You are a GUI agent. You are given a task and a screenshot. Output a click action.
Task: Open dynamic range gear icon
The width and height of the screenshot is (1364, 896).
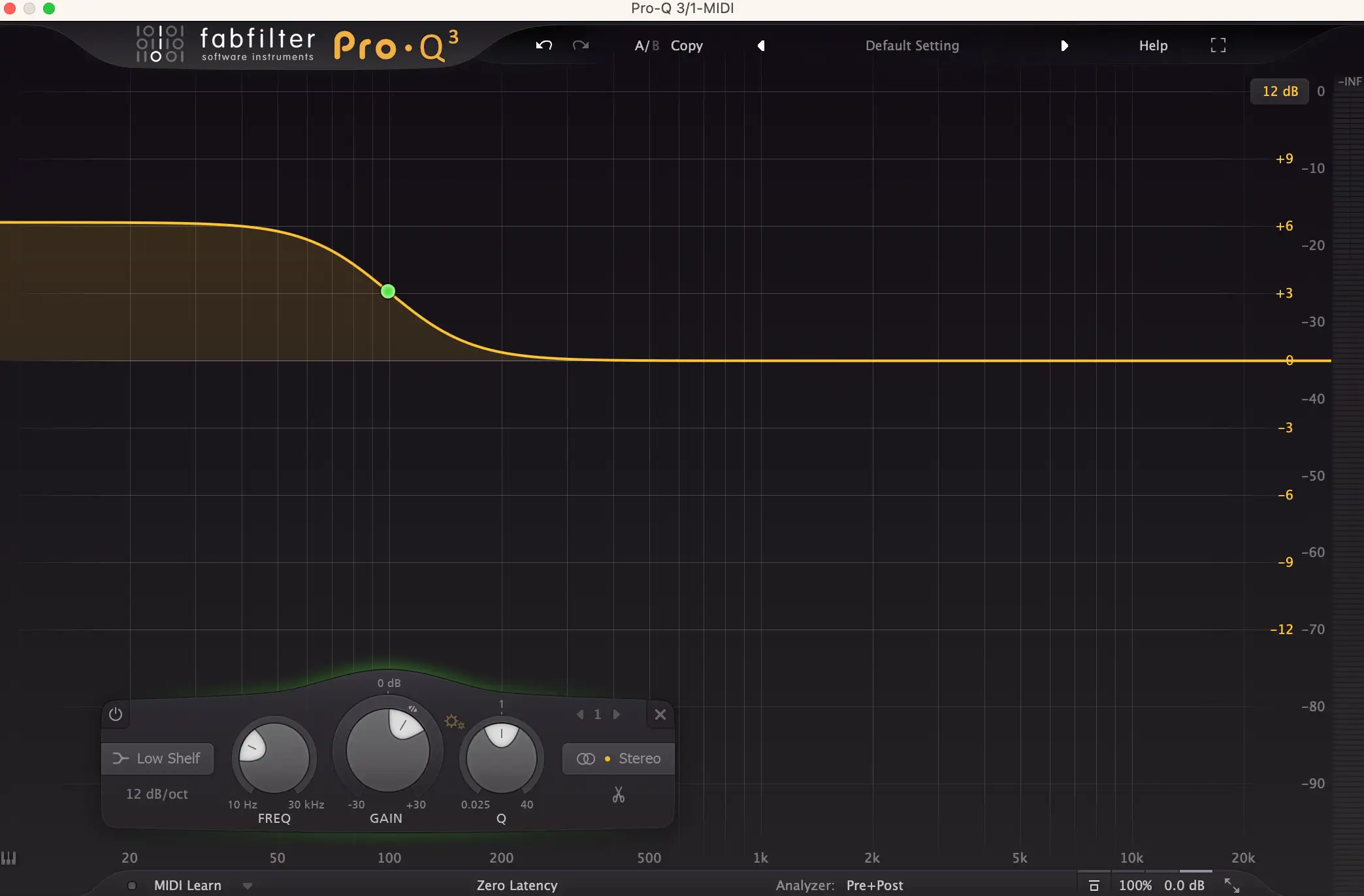pyautogui.click(x=453, y=722)
